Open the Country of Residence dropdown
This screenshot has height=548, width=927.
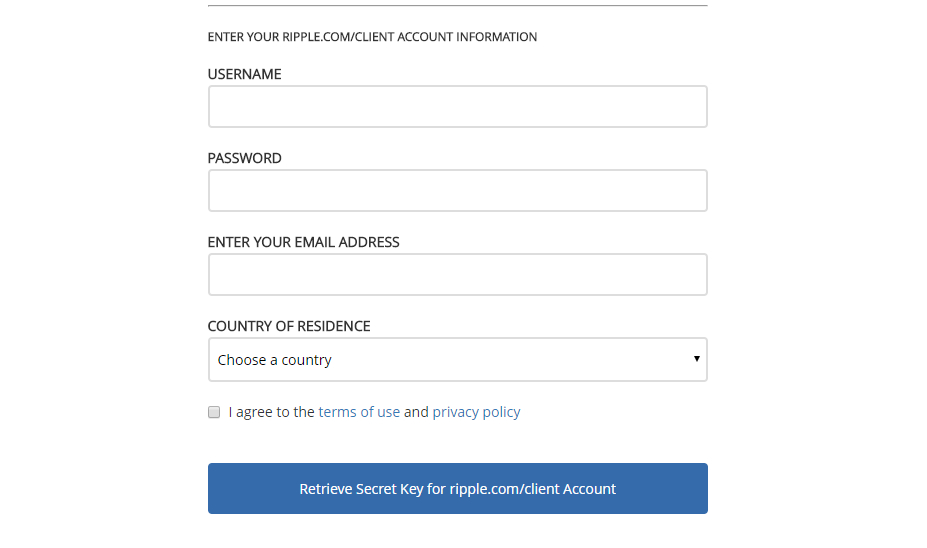click(457, 360)
